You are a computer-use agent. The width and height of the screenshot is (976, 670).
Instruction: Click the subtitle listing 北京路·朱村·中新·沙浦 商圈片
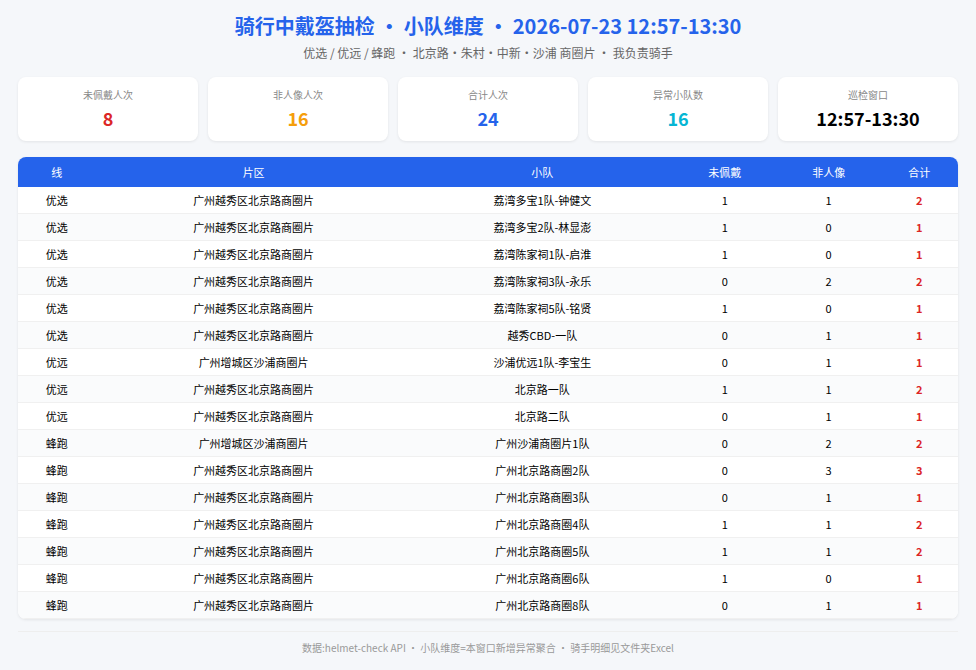(x=504, y=54)
